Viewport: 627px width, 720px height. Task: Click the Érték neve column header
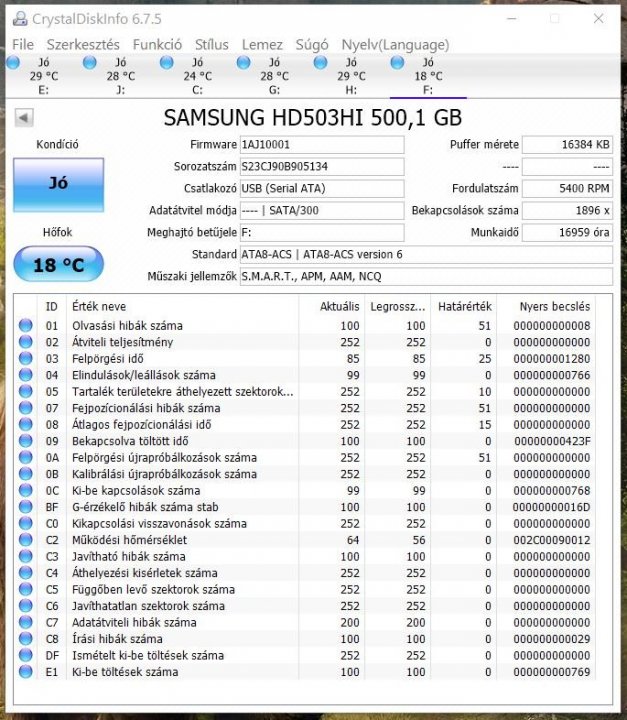tap(183, 307)
